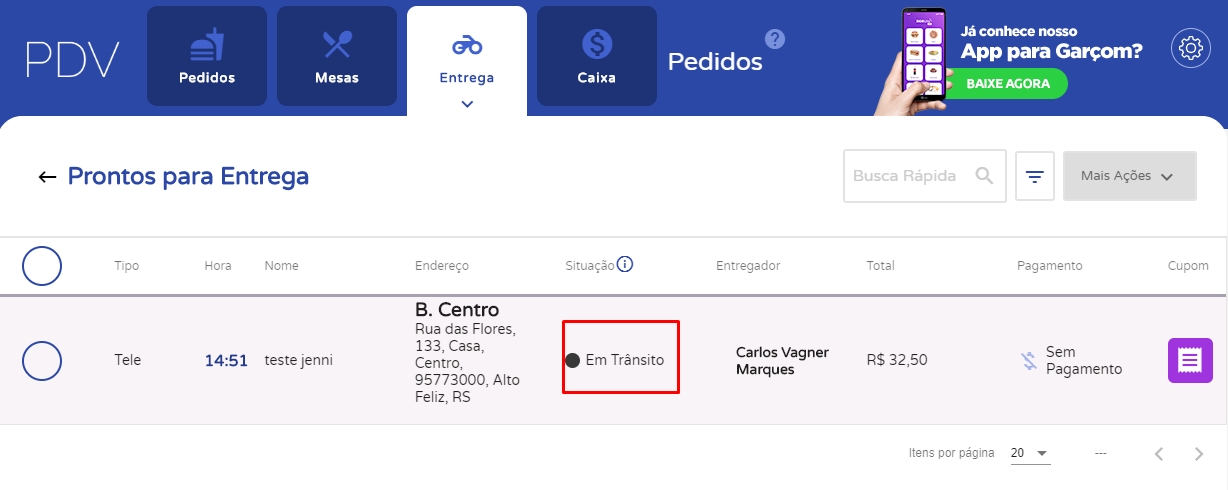Open the items per page dropdown
This screenshot has width=1228, height=490.
1029,453
